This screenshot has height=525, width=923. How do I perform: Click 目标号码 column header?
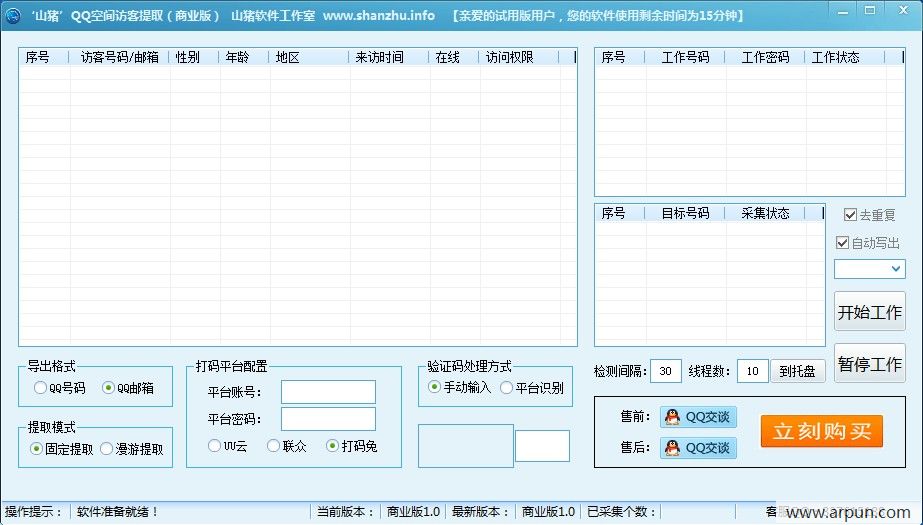pos(686,213)
